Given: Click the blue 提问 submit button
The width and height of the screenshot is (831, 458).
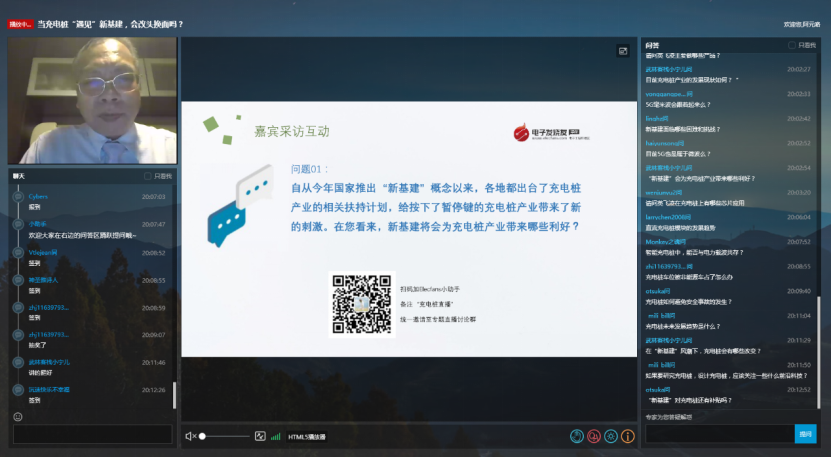Looking at the screenshot, I should [805, 433].
